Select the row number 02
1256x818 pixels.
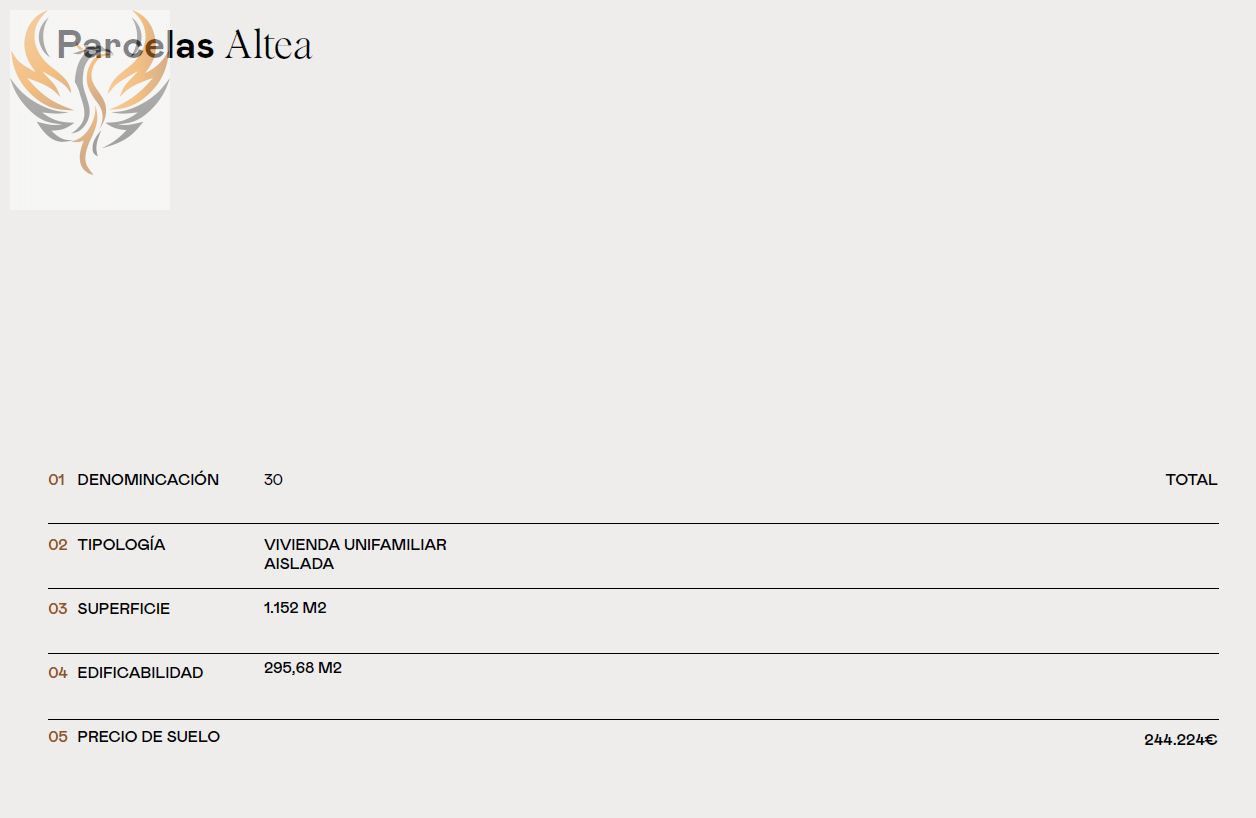click(x=58, y=545)
